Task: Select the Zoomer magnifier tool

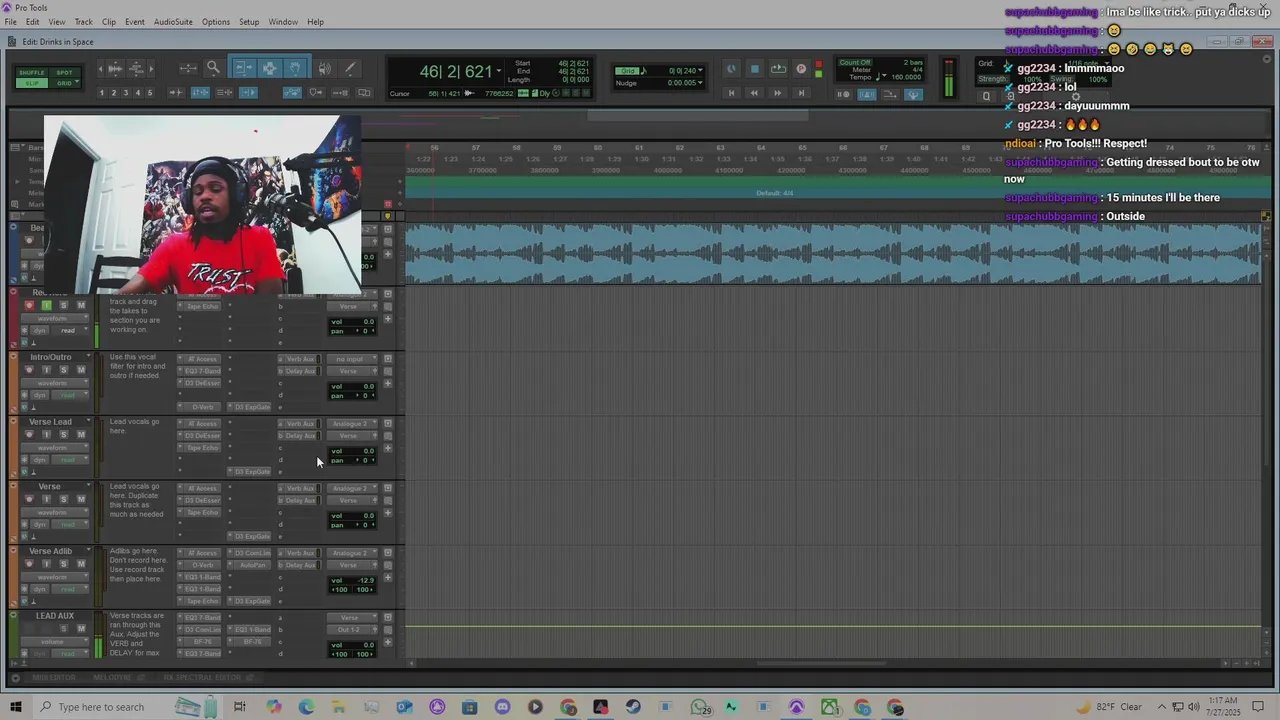Action: [213, 68]
